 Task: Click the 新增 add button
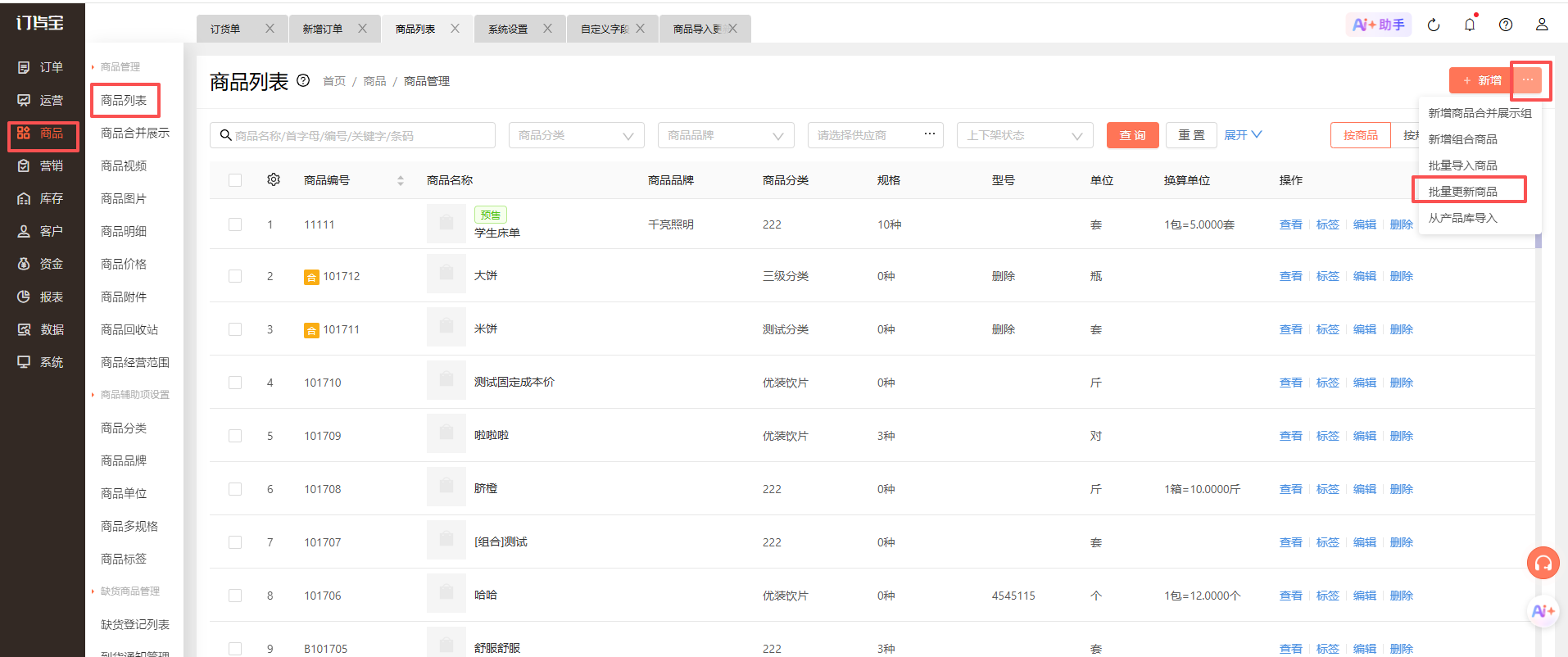tap(1481, 80)
